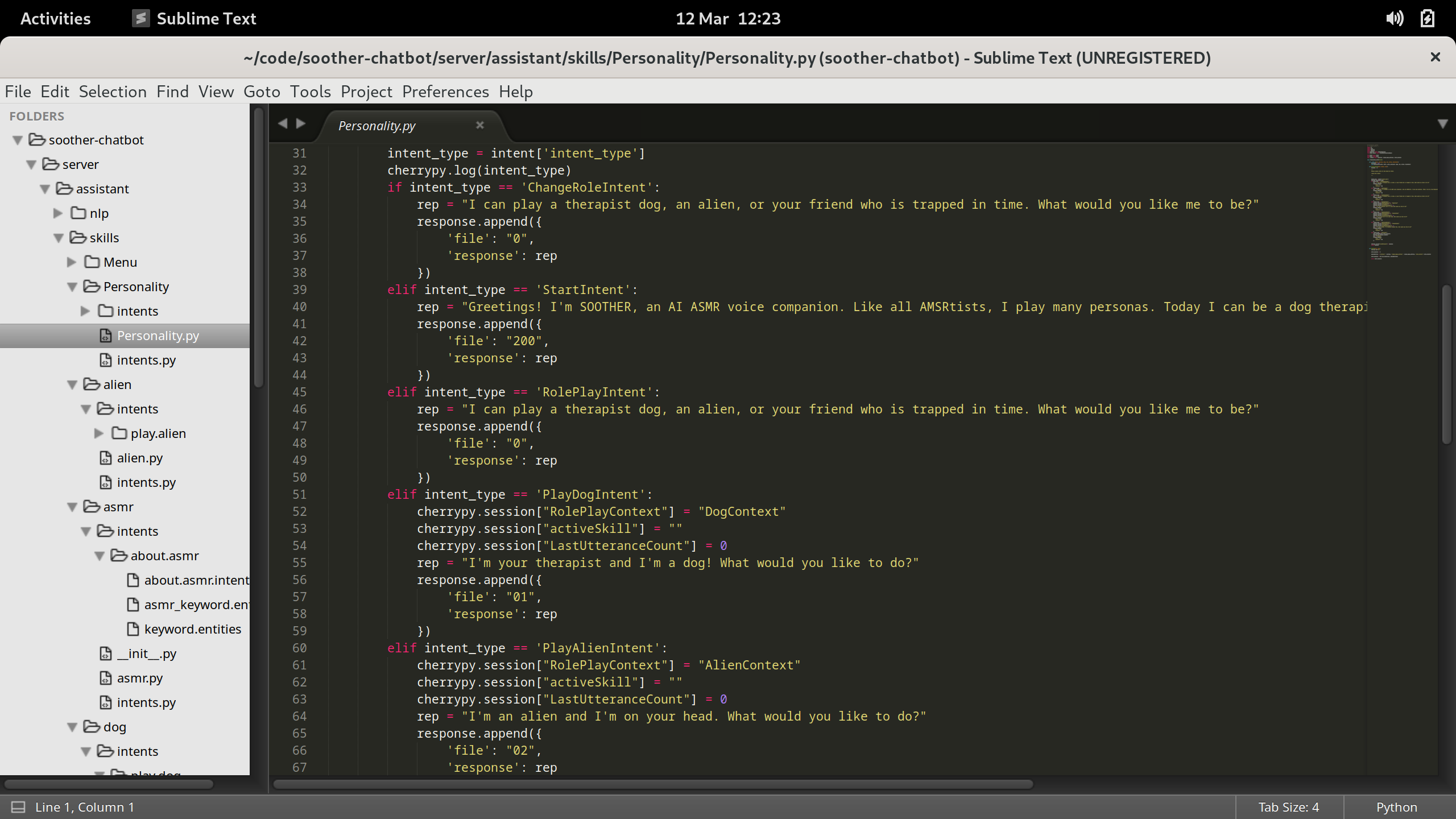Expand the nlp folder
The height and width of the screenshot is (819, 1456).
coord(58,213)
